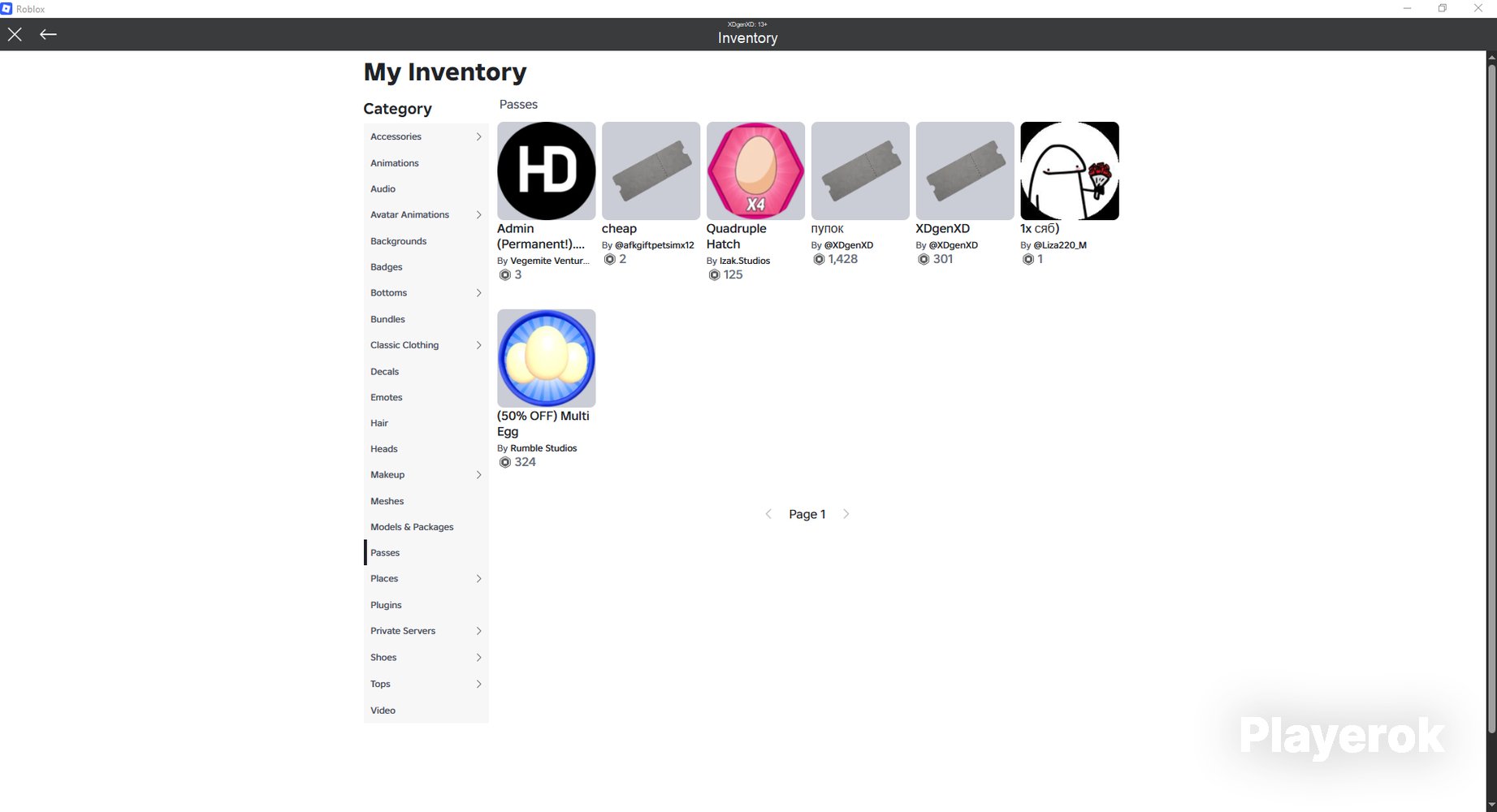Open the 'cheap' pass ticket thumbnail
The image size is (1497, 812).
(651, 171)
